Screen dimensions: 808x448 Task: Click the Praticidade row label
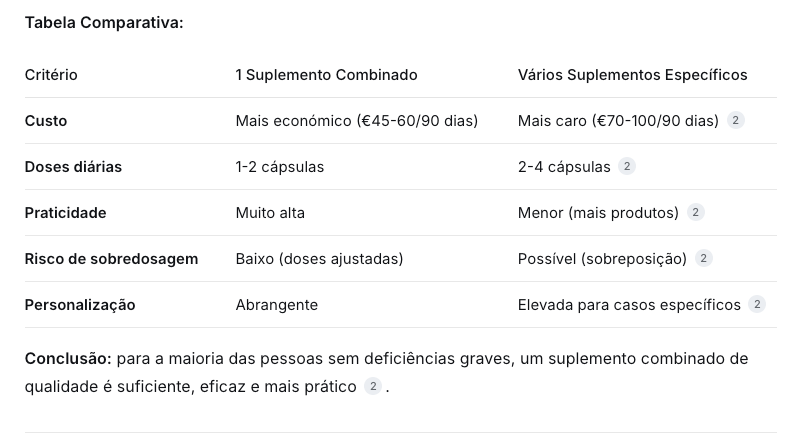click(x=65, y=213)
